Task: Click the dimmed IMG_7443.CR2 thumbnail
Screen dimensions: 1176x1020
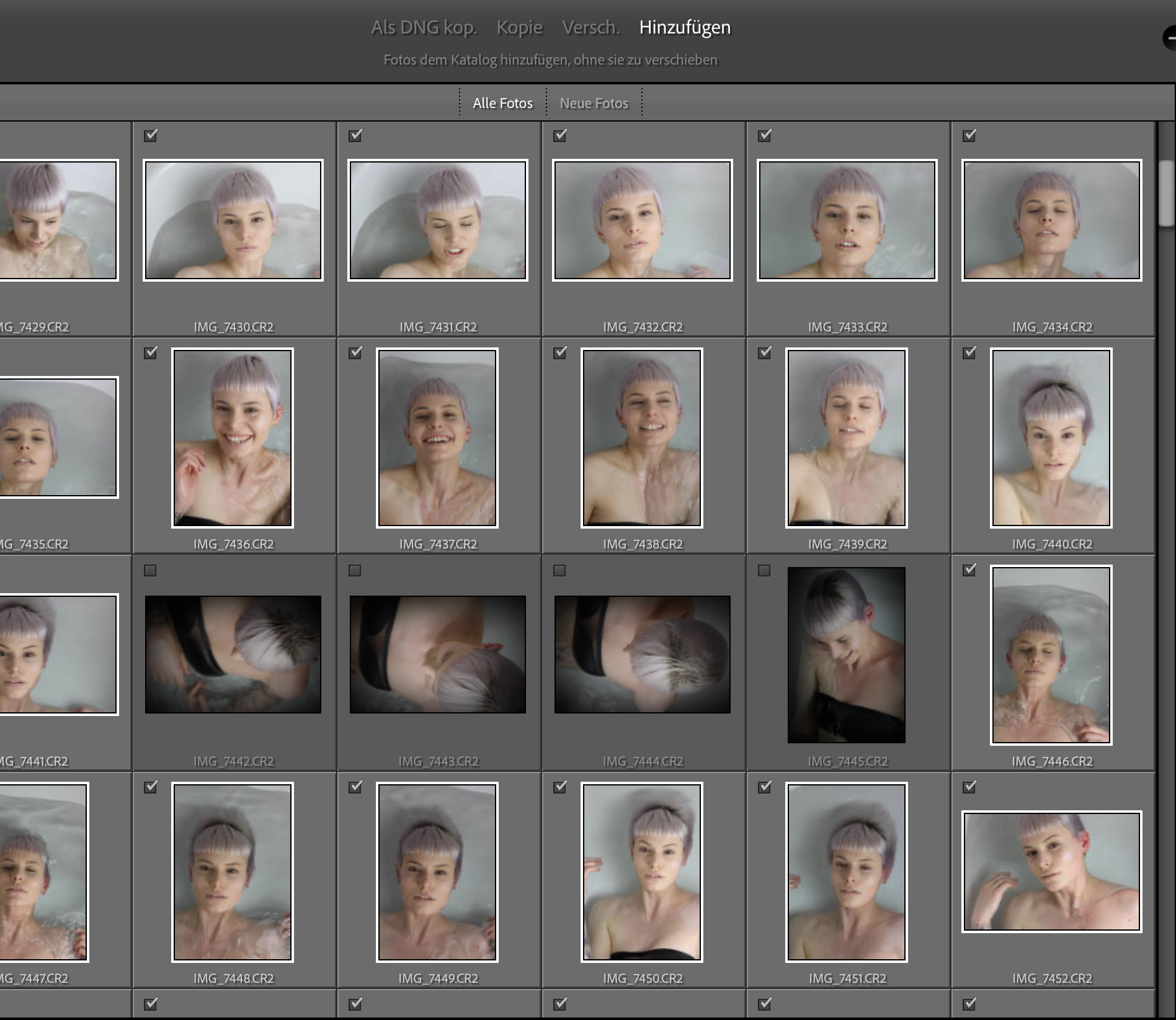Action: (438, 655)
